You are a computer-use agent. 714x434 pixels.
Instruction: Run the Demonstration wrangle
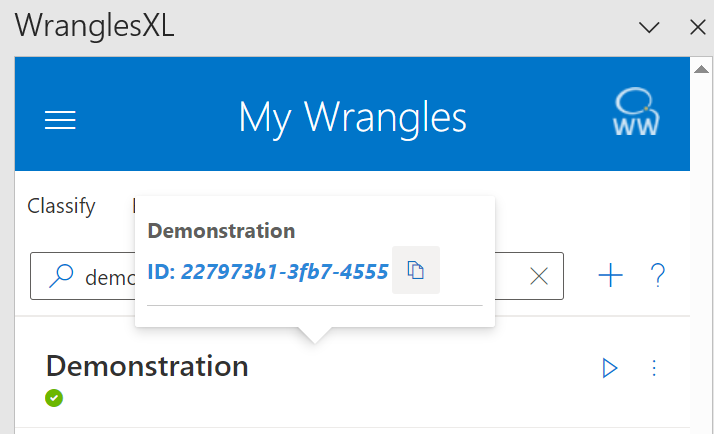tap(610, 368)
